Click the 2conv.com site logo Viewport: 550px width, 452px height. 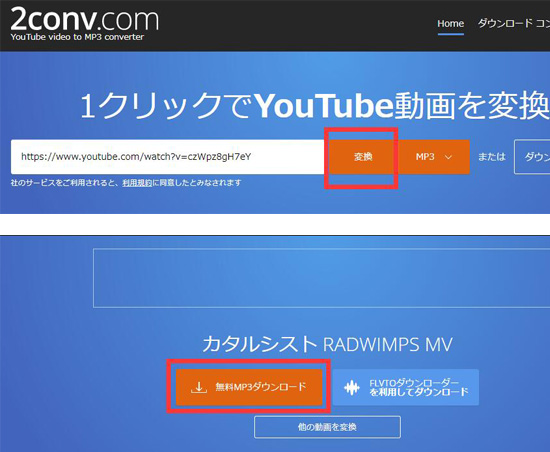85,23
